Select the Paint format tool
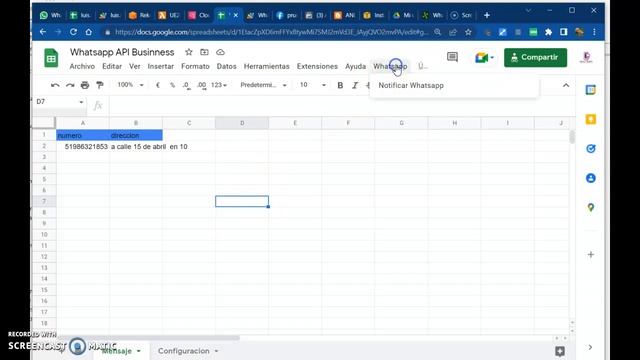The image size is (640, 360). click(100, 85)
